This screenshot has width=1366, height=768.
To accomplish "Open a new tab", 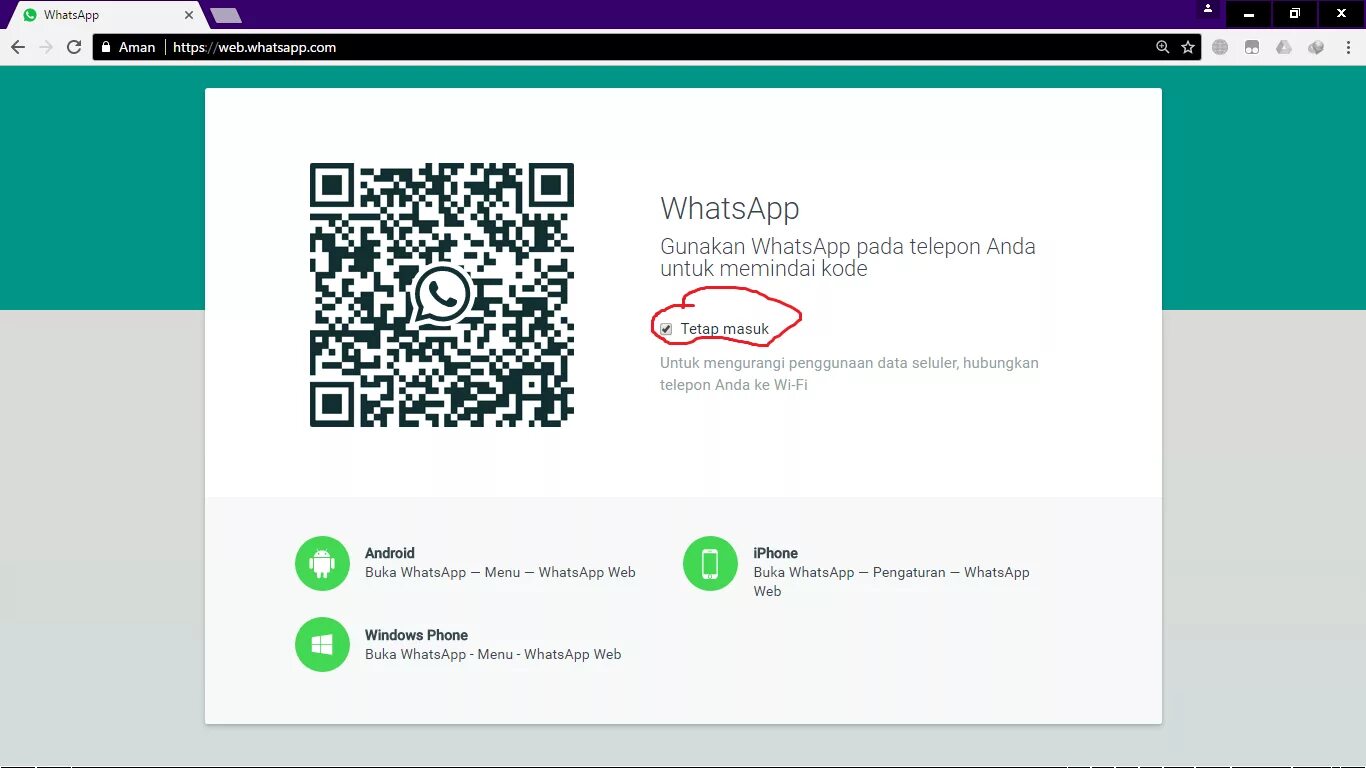I will (225, 15).
